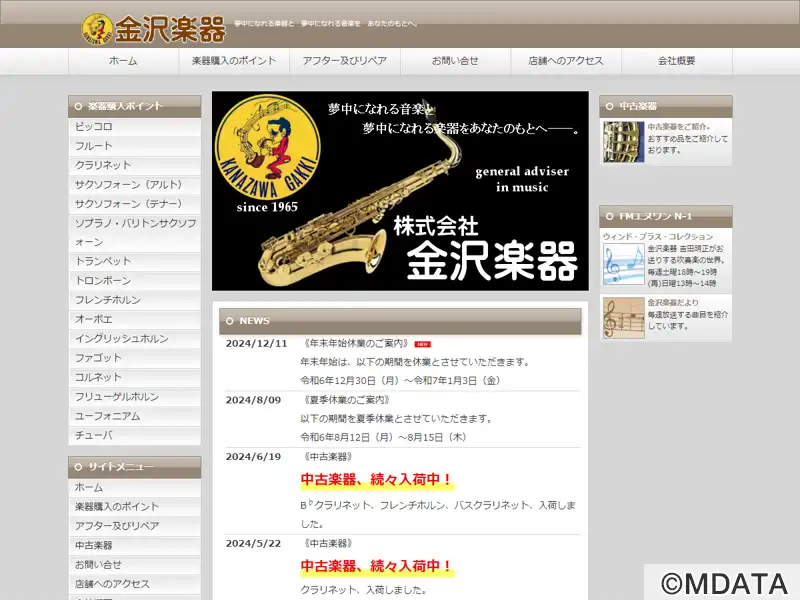This screenshot has height=600, width=800.
Task: Click お問い合せ in サイトメニュー list
Action: coord(135,565)
